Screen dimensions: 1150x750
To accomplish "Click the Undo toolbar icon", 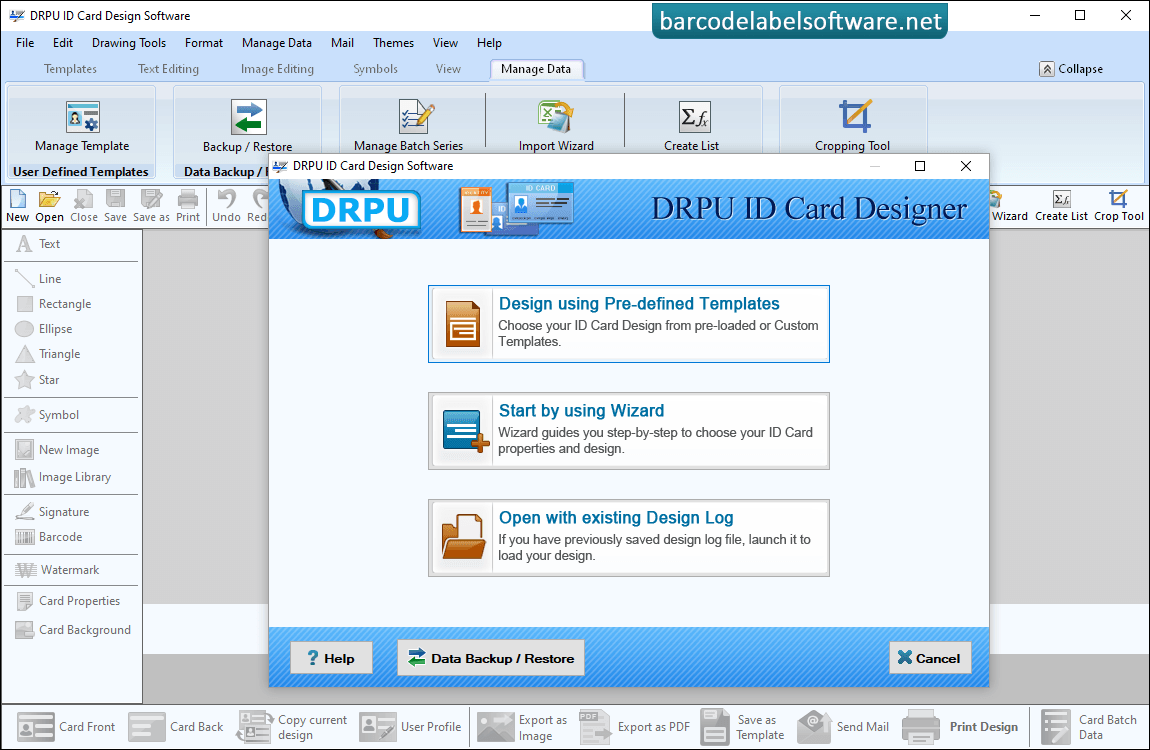I will click(x=226, y=206).
